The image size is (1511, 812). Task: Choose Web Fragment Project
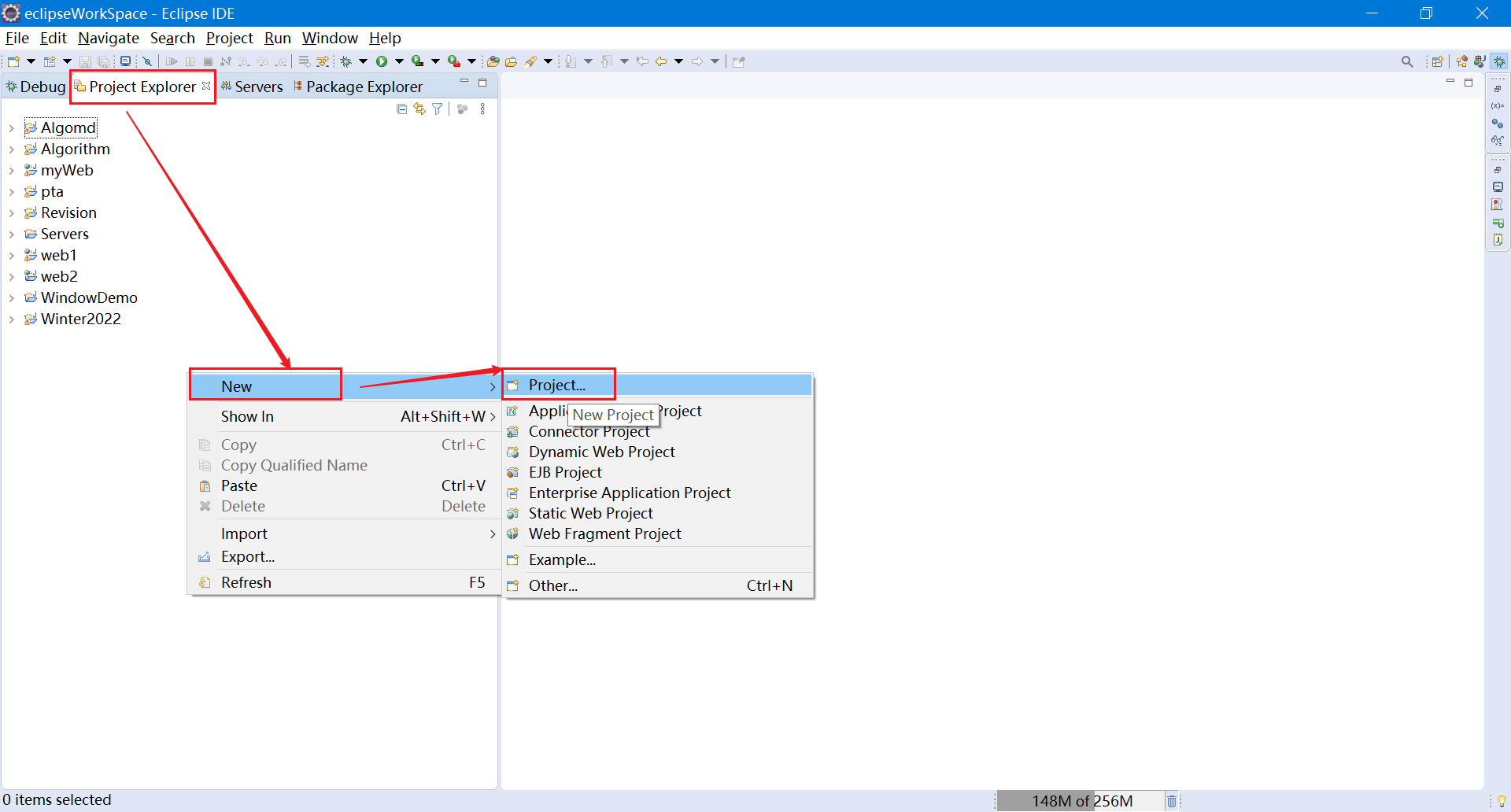click(x=658, y=533)
